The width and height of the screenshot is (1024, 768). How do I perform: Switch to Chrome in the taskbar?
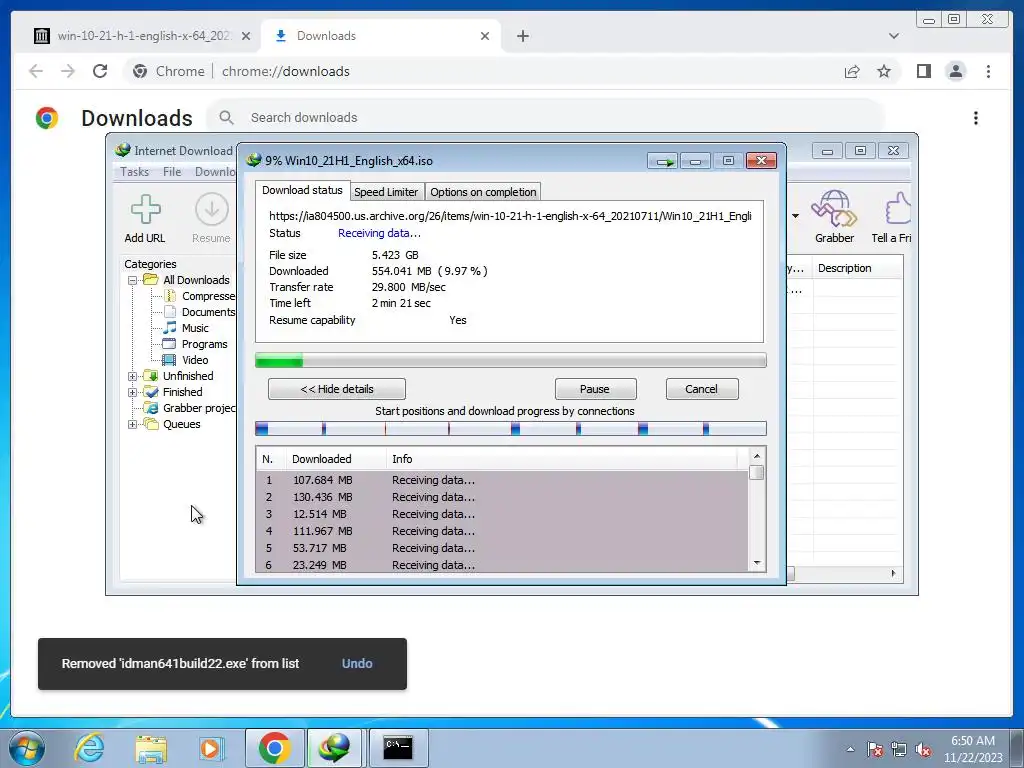(274, 748)
